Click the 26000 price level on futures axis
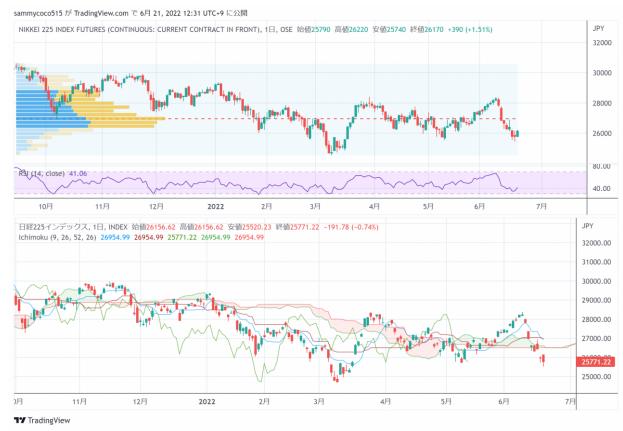623x431 pixels. 602,133
